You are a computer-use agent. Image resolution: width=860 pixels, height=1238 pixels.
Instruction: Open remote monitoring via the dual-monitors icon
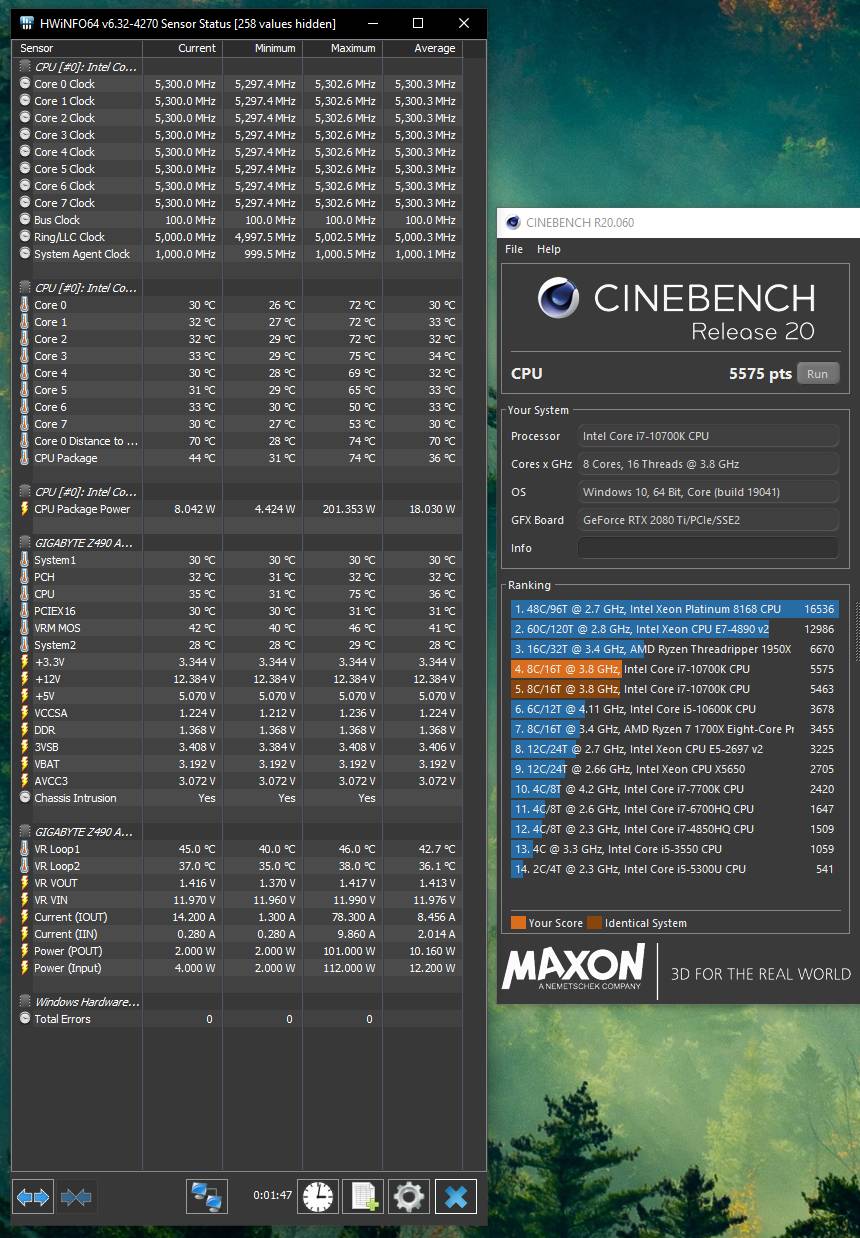tap(207, 1196)
